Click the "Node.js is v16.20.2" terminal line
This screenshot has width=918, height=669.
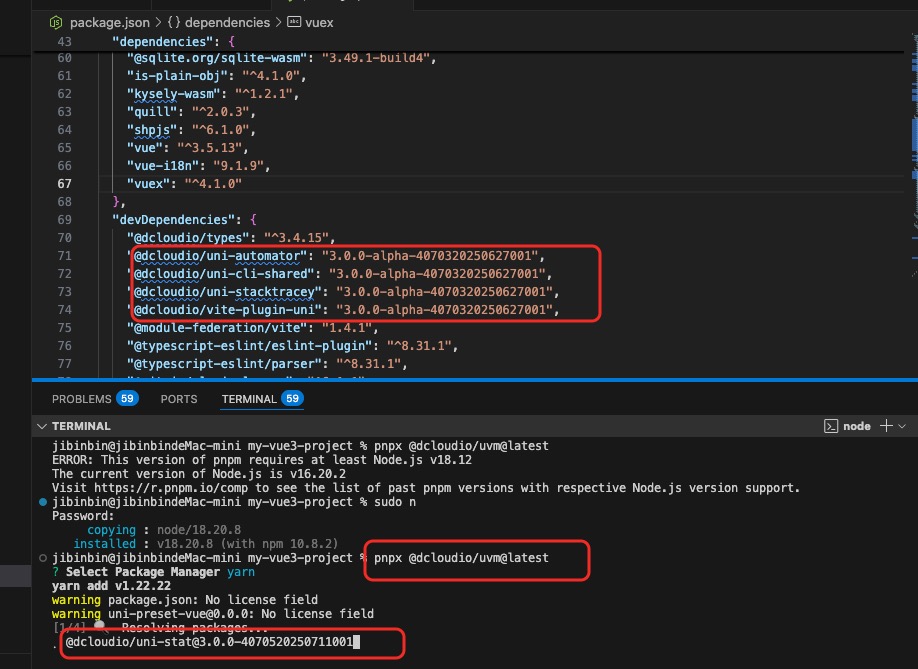(198, 474)
